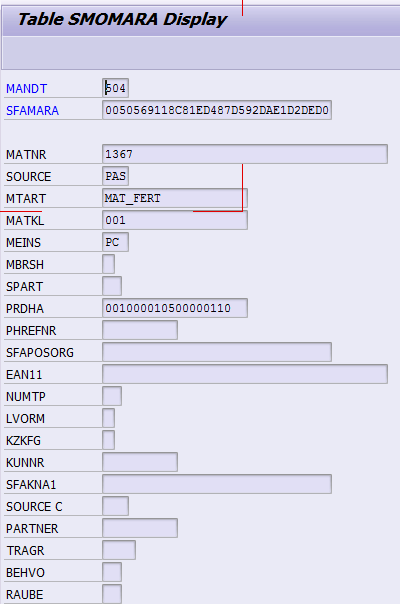400x604 pixels.
Task: Select the empty SPART field
Action: pos(112,286)
